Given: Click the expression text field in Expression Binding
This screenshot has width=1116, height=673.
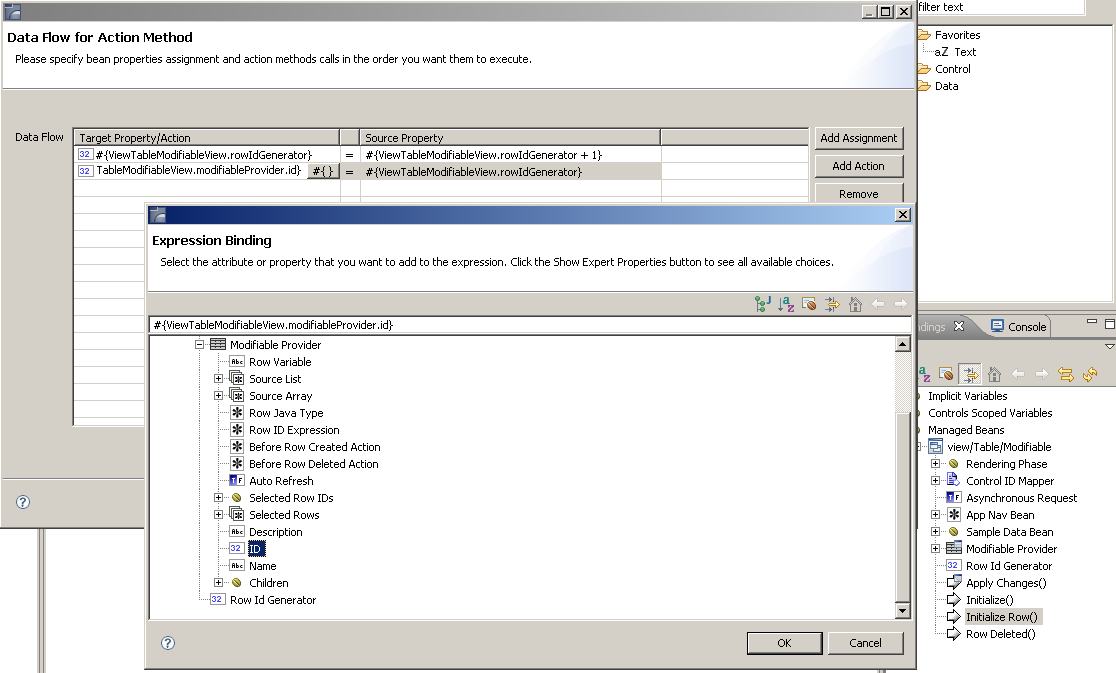Looking at the screenshot, I should [x=530, y=325].
